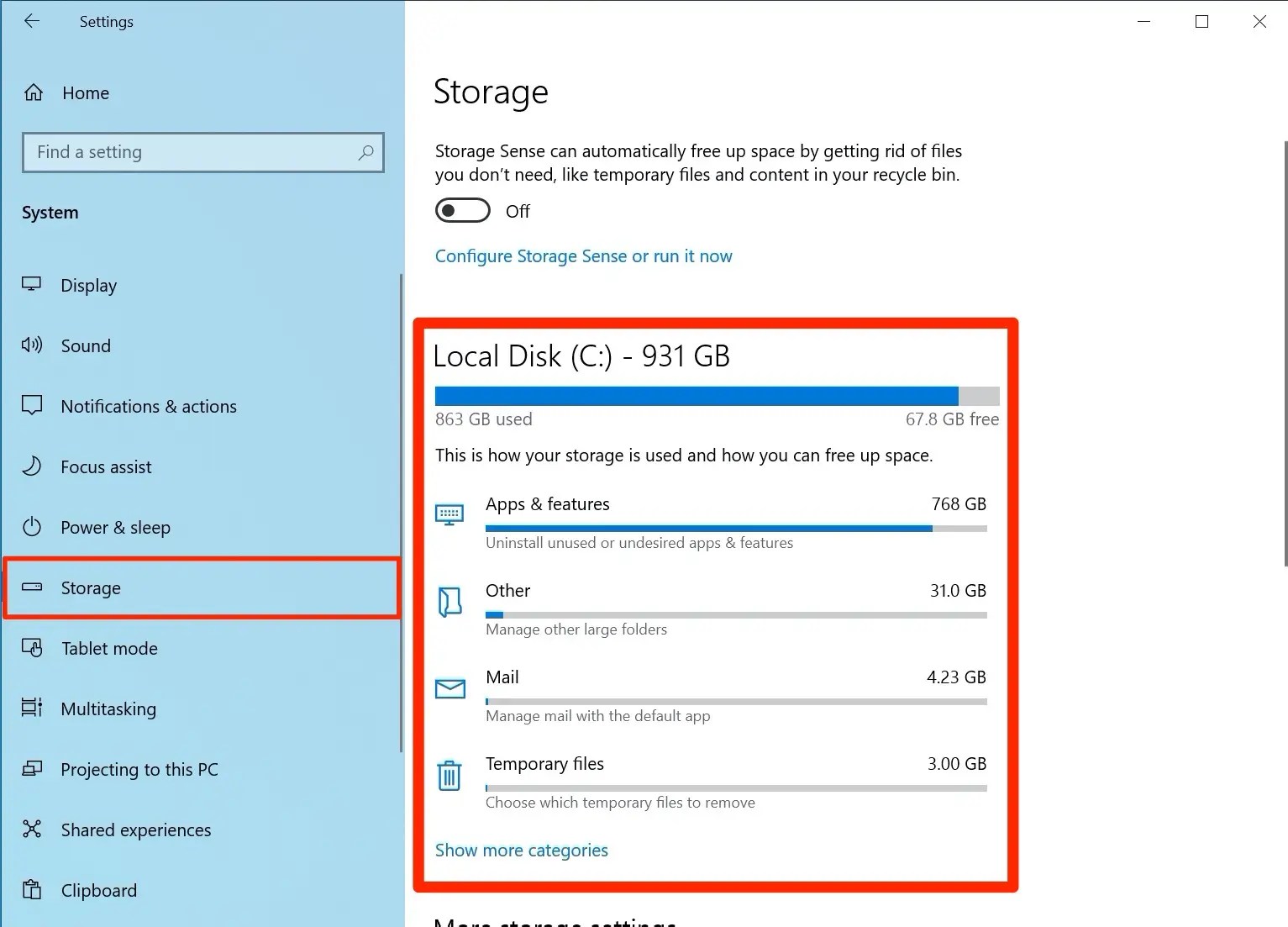This screenshot has width=1288, height=927.
Task: Click the Find a setting search box
Action: point(193,152)
